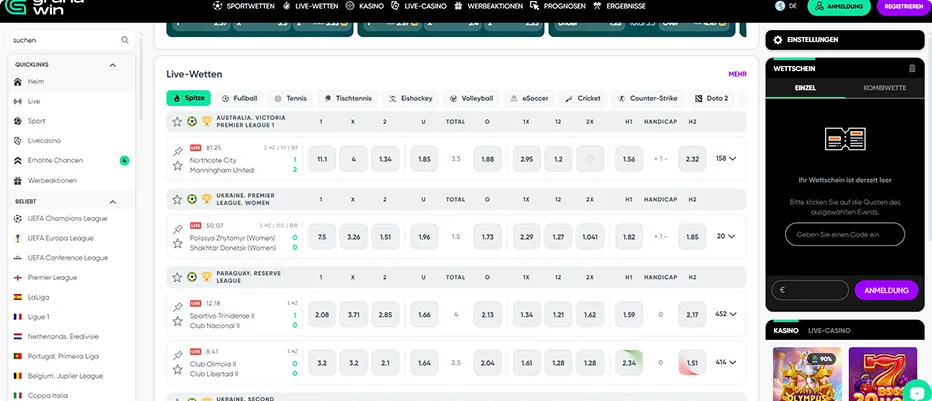This screenshot has height=401, width=932.
Task: Click trophy icon of Paraguay Reserve League
Action: pos(206,277)
